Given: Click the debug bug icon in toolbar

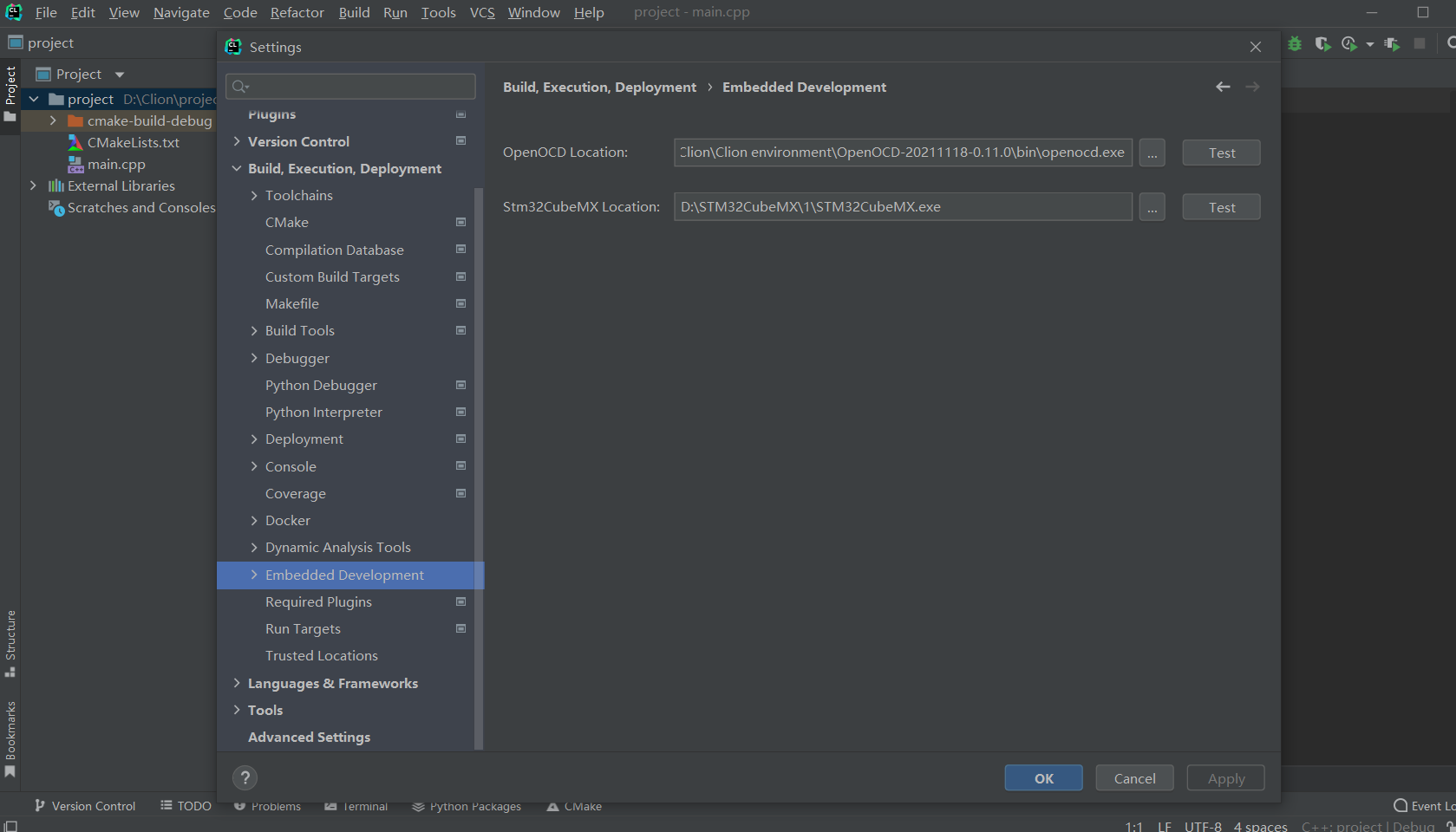Looking at the screenshot, I should tap(1295, 43).
